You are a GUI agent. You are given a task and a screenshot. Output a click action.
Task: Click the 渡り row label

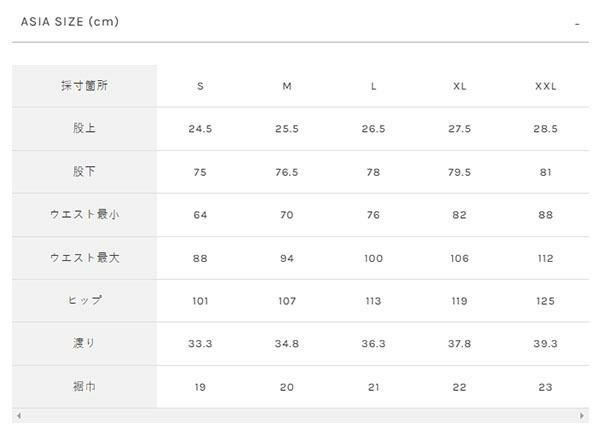coord(85,344)
